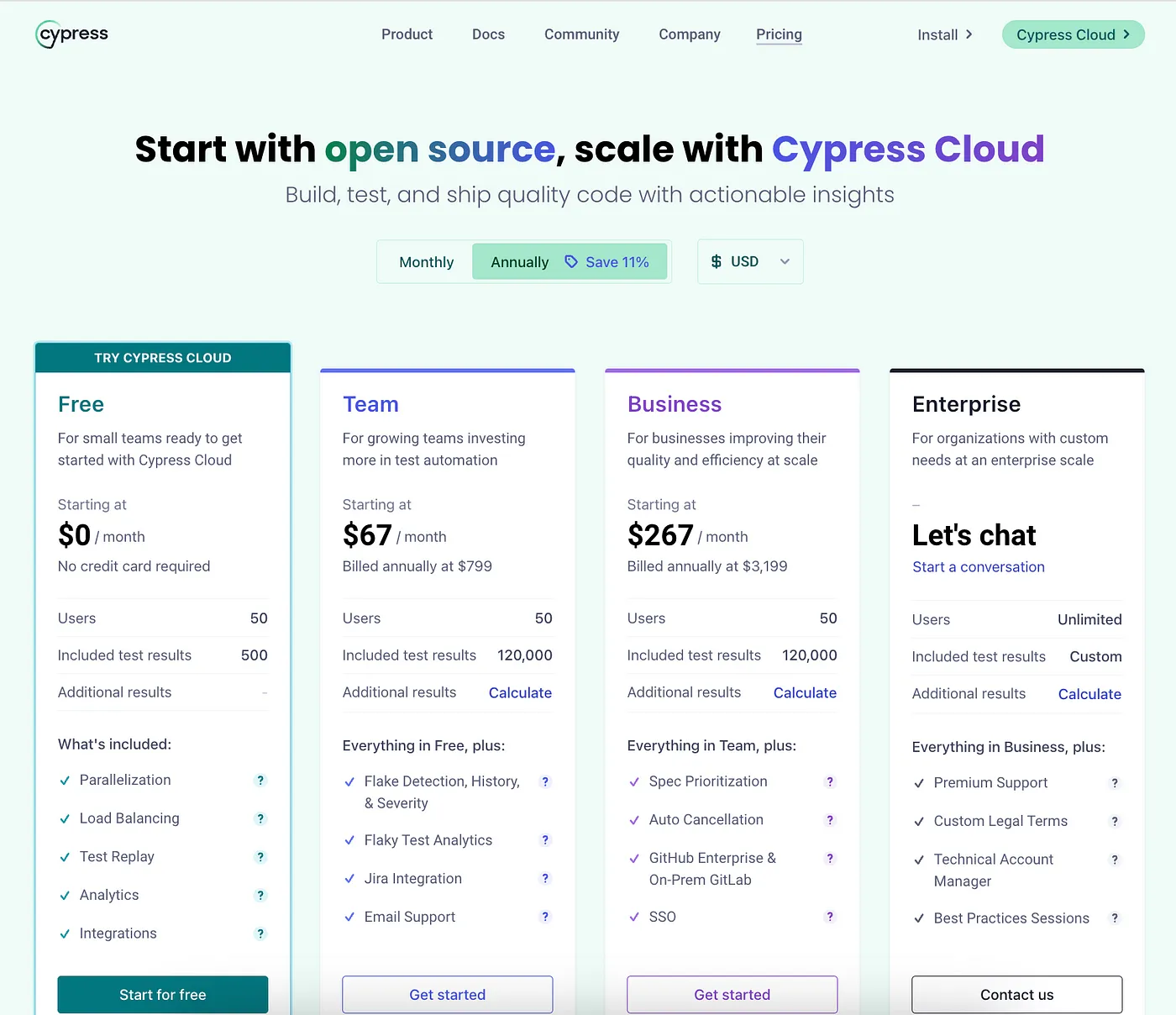Screen dimensions: 1176x1015
Task: Open the Product navigation menu
Action: click(407, 34)
